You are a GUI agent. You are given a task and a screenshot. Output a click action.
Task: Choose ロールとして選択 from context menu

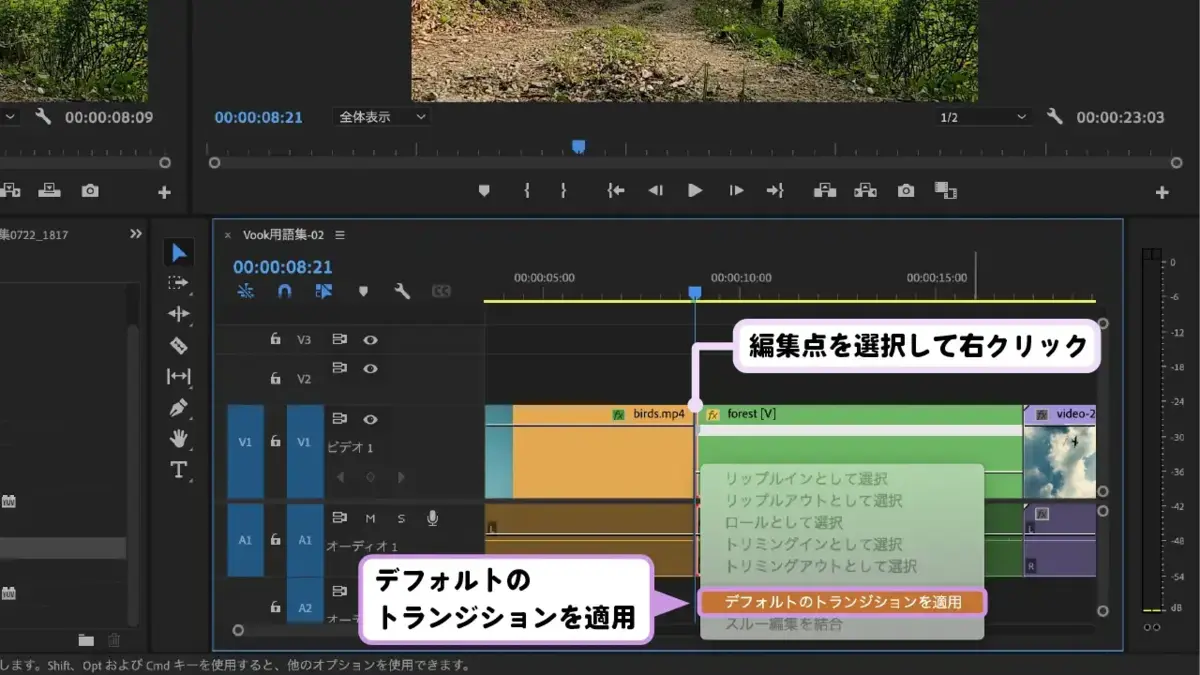784,522
